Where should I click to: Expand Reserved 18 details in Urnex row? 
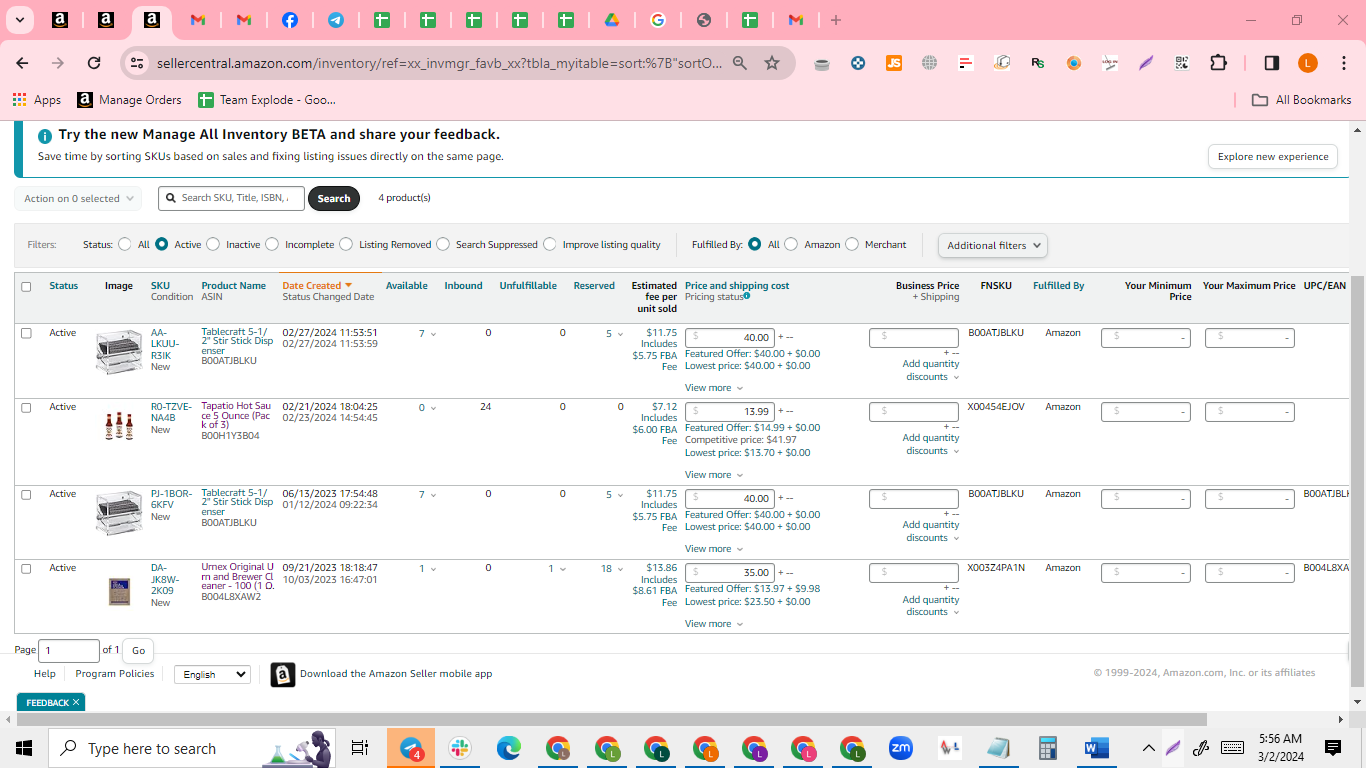pyautogui.click(x=611, y=568)
